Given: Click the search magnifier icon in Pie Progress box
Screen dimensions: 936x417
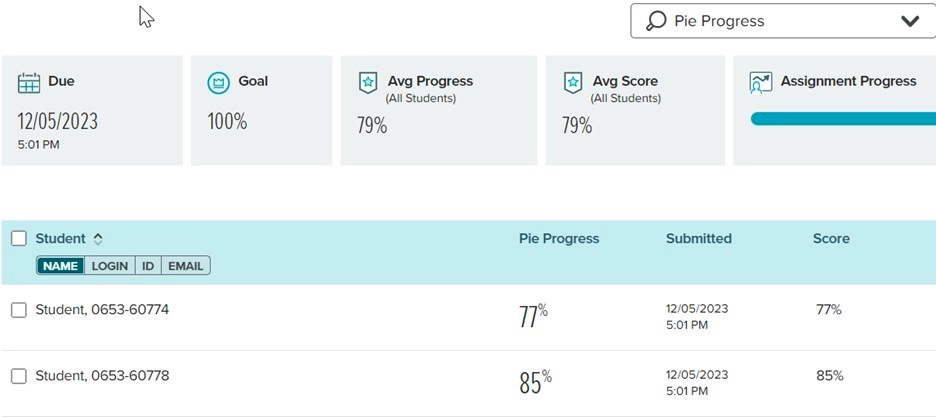Looking at the screenshot, I should (x=655, y=21).
